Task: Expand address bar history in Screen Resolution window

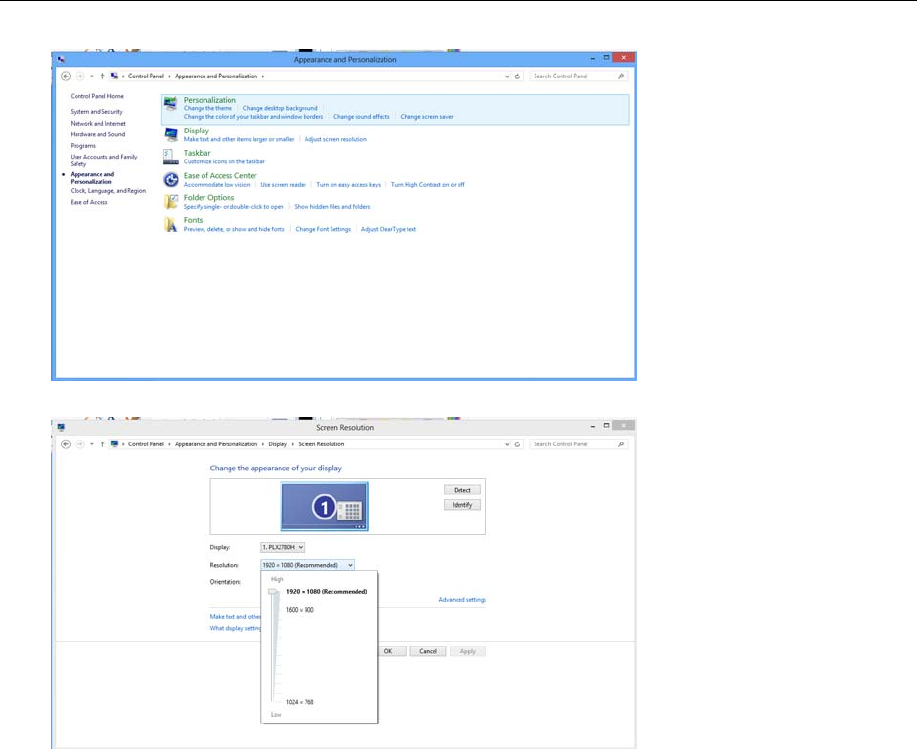Action: click(x=506, y=444)
